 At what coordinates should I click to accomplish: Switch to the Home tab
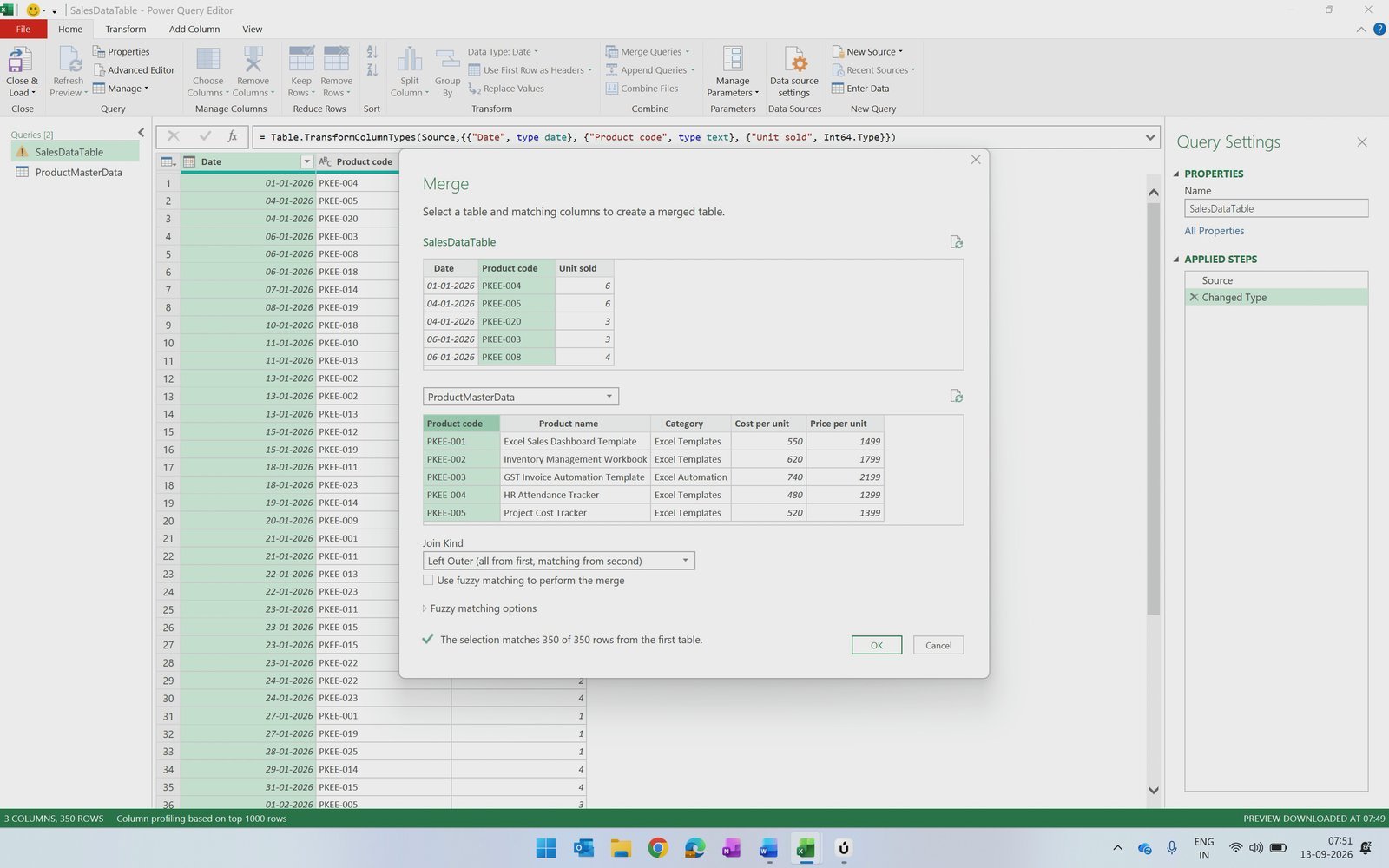pyautogui.click(x=70, y=29)
